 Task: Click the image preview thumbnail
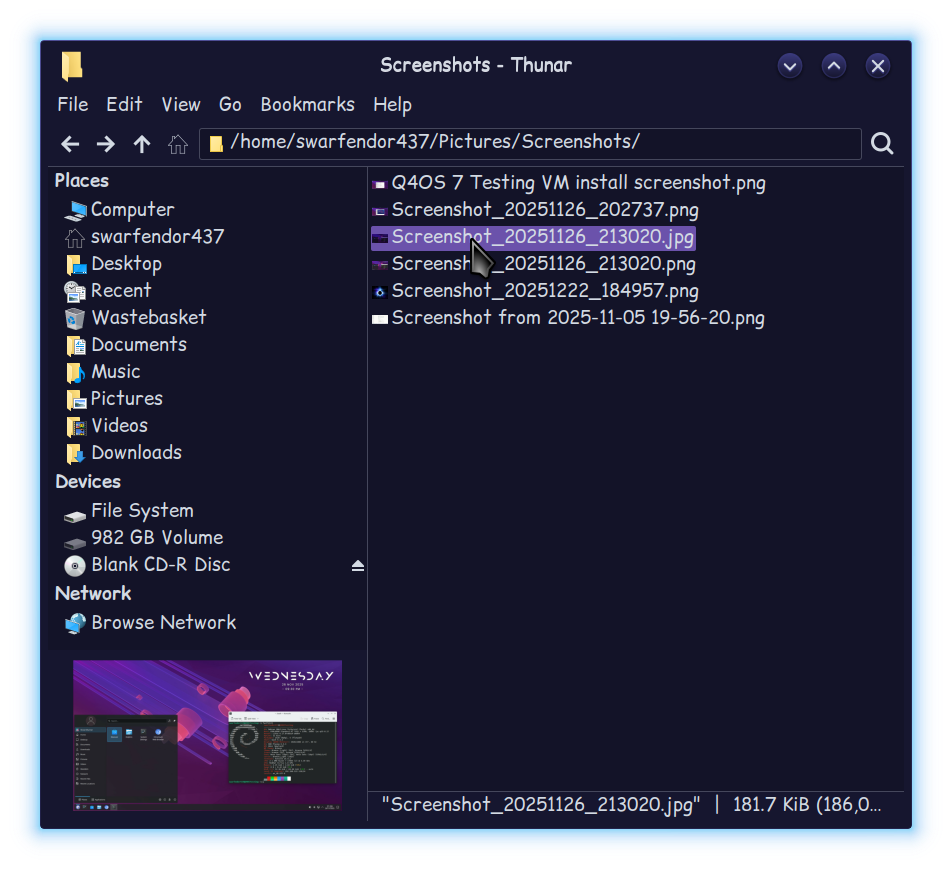click(x=207, y=735)
